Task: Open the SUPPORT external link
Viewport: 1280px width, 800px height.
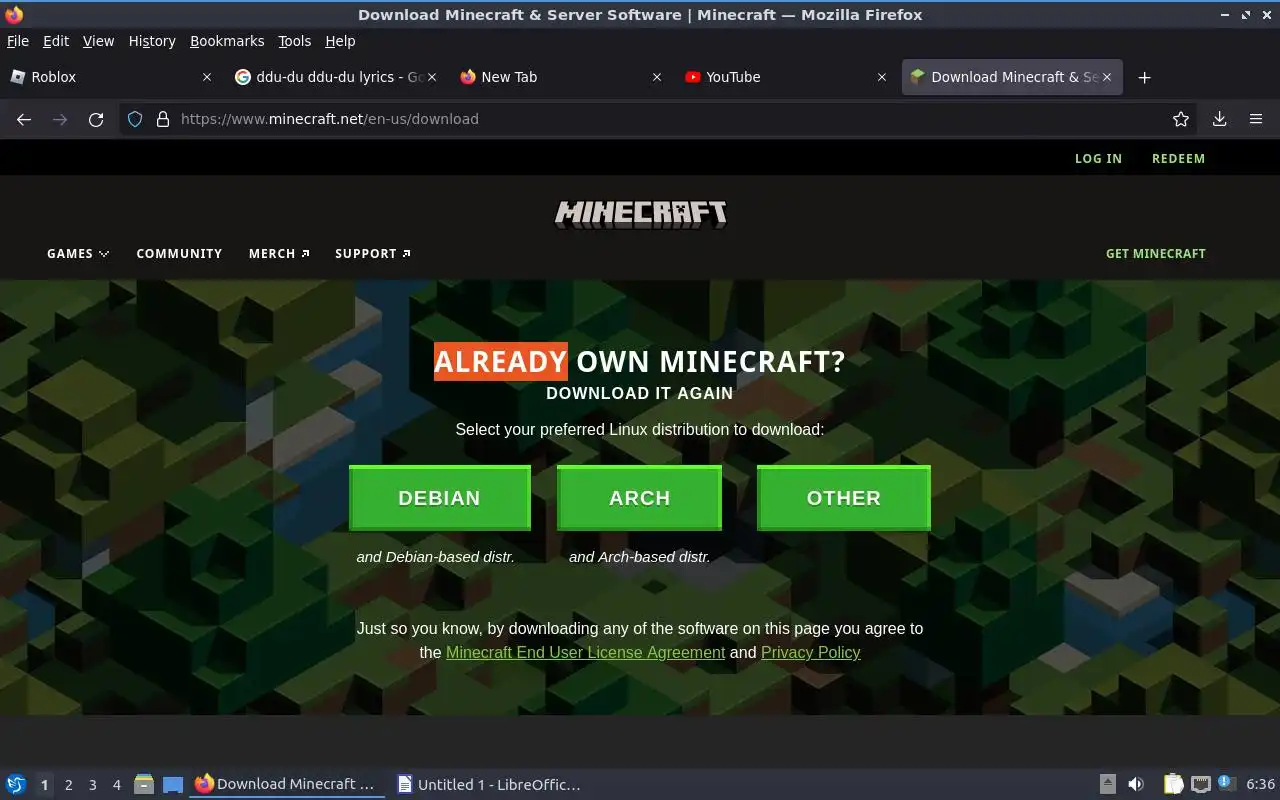Action: [x=373, y=254]
